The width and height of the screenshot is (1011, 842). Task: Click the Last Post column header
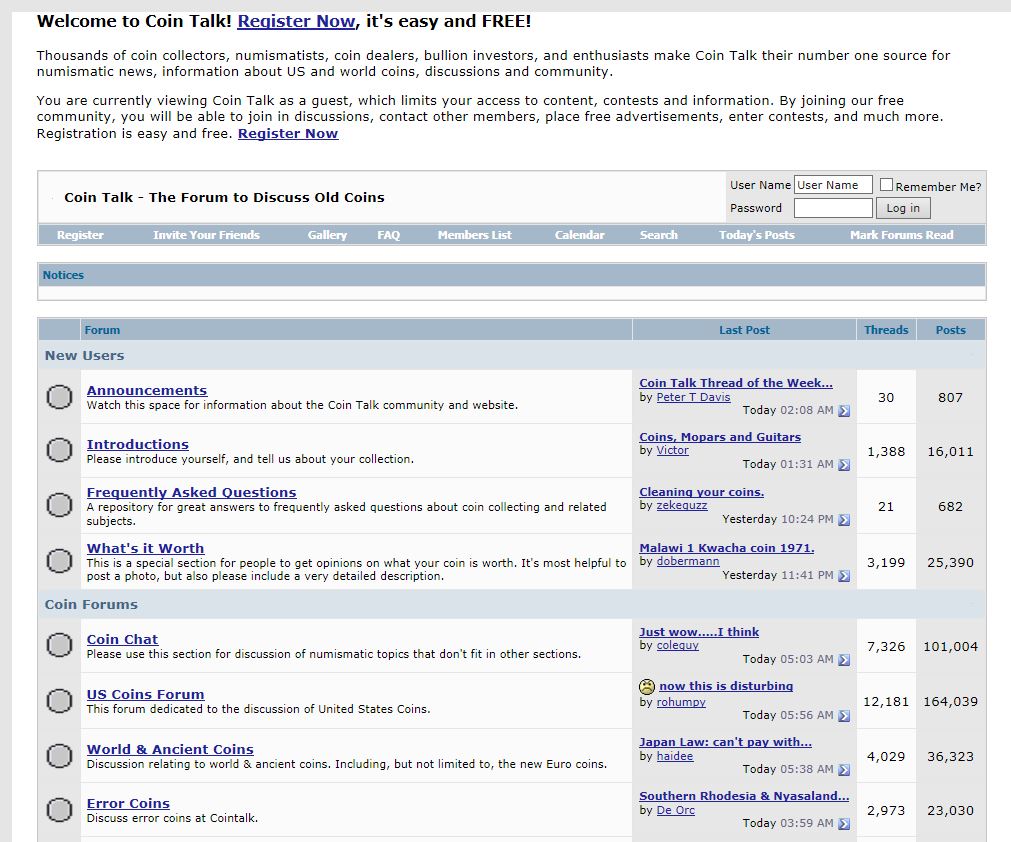coord(744,330)
